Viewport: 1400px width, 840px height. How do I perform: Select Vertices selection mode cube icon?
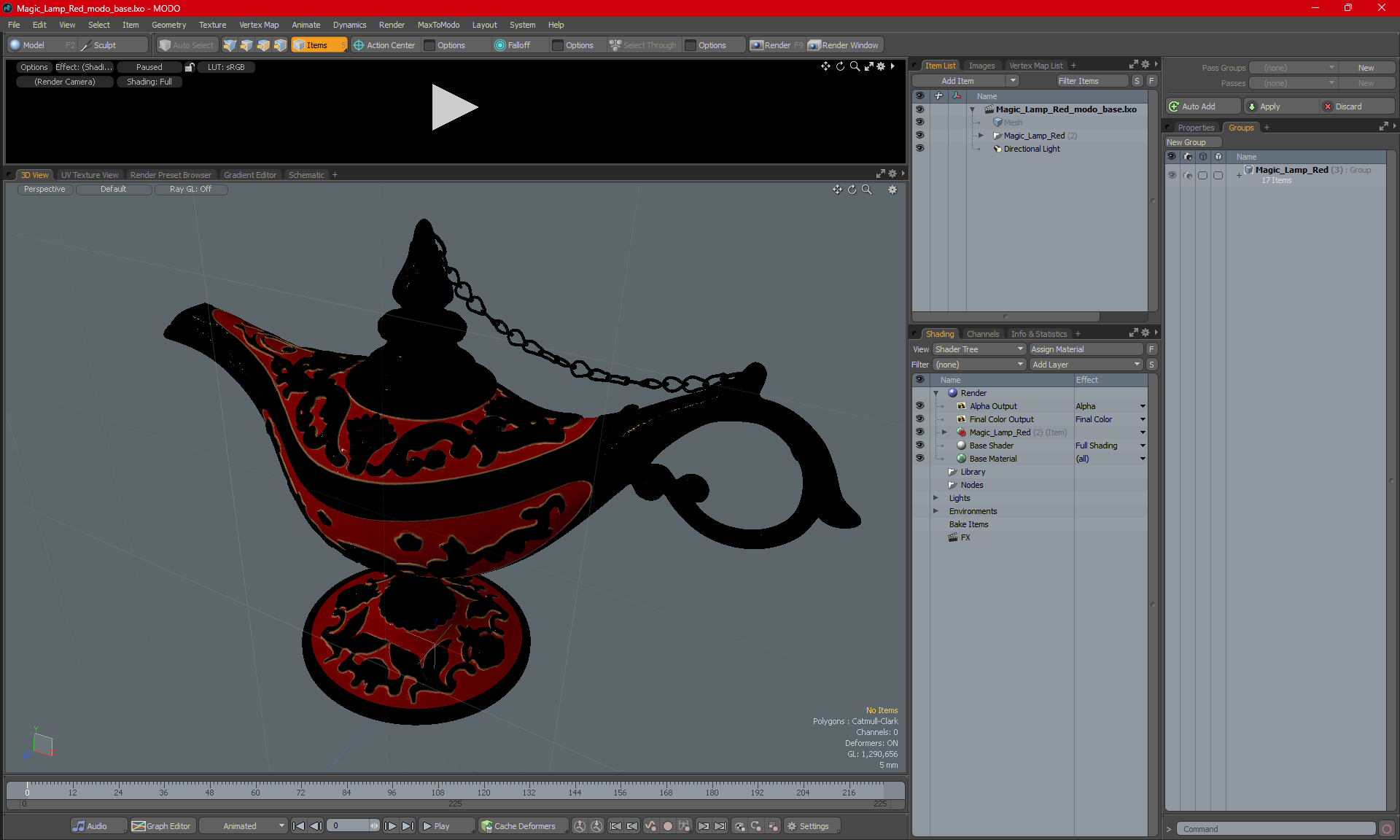(230, 45)
